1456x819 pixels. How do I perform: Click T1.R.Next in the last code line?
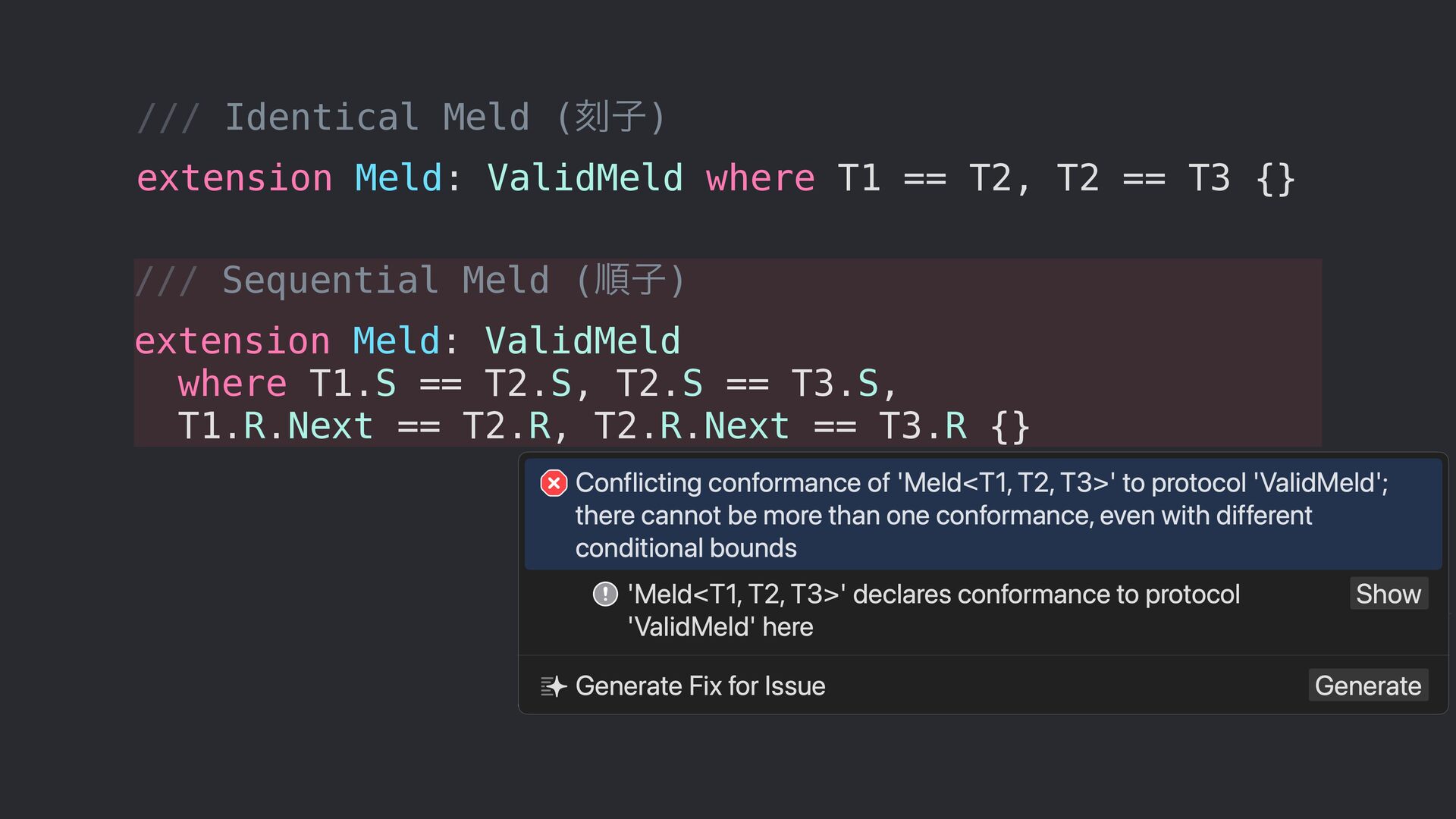275,425
